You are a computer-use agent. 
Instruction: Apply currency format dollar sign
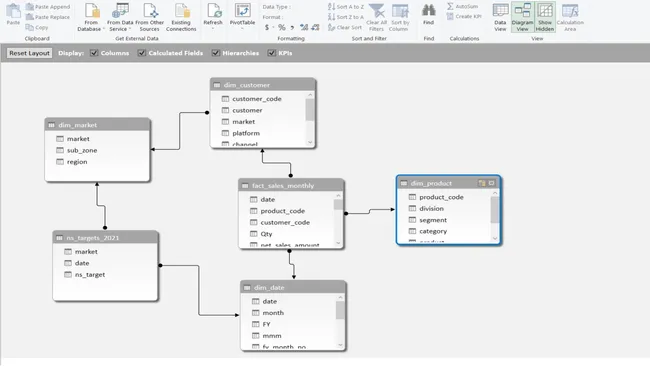point(267,27)
